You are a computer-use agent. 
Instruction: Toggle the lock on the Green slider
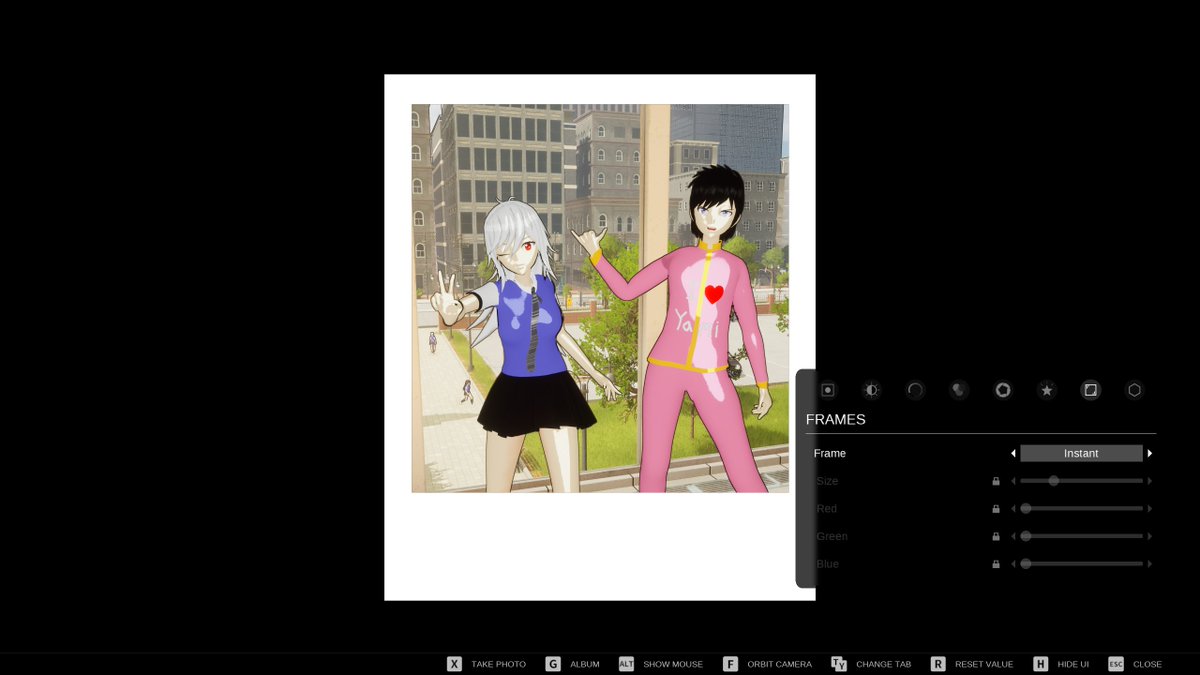tap(996, 536)
